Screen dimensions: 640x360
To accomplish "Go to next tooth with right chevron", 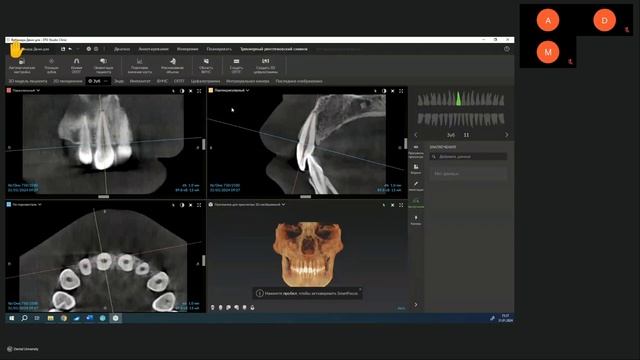I will (507, 135).
